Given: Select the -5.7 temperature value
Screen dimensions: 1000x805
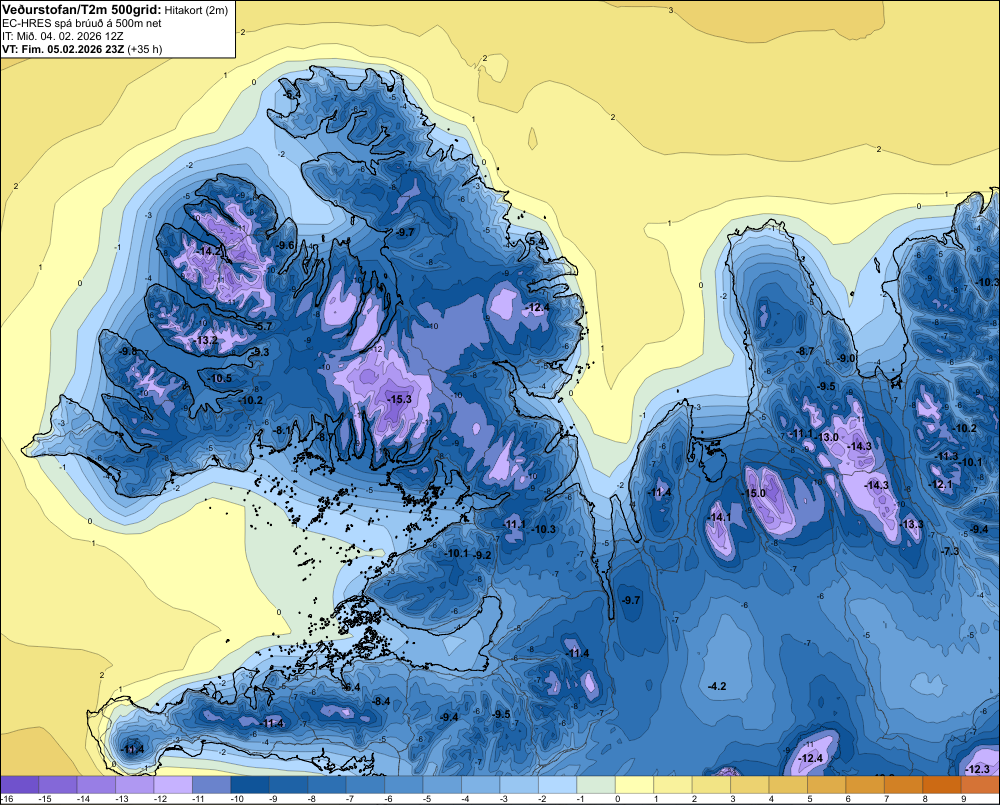Looking at the screenshot, I should pyautogui.click(x=263, y=327).
